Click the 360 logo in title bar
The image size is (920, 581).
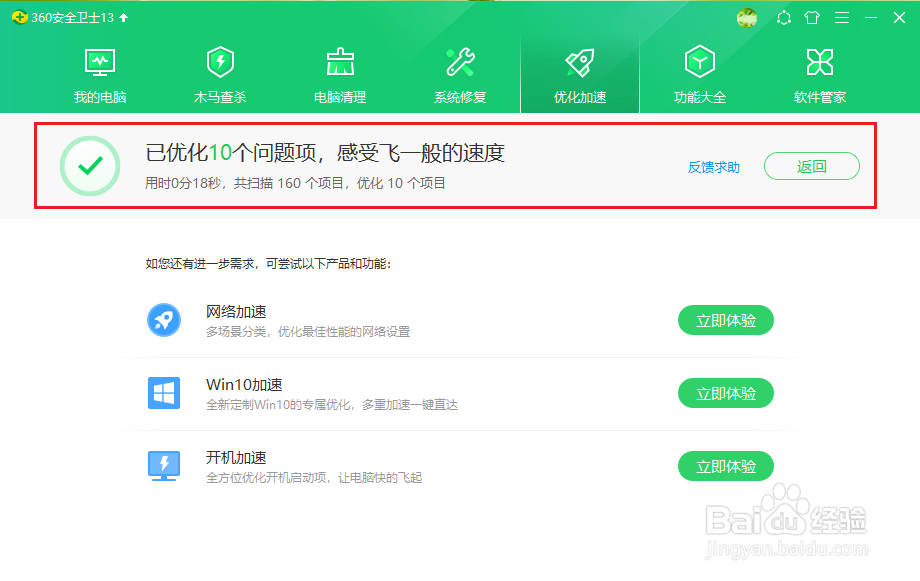tap(20, 18)
